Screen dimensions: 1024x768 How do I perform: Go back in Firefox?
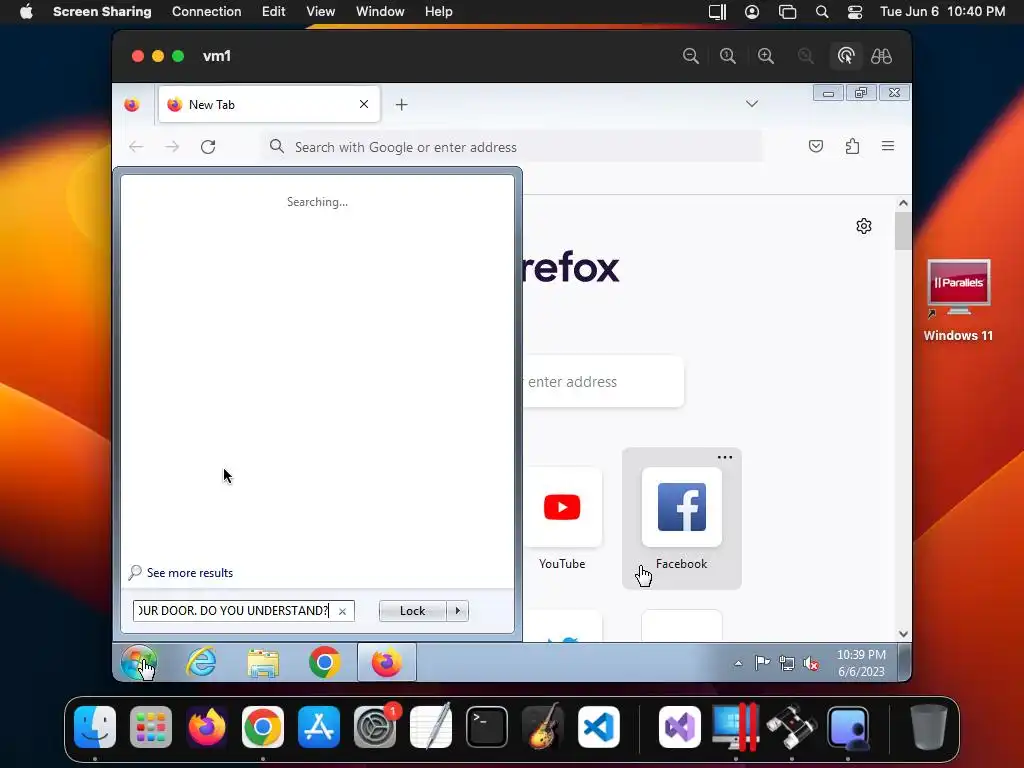(136, 147)
